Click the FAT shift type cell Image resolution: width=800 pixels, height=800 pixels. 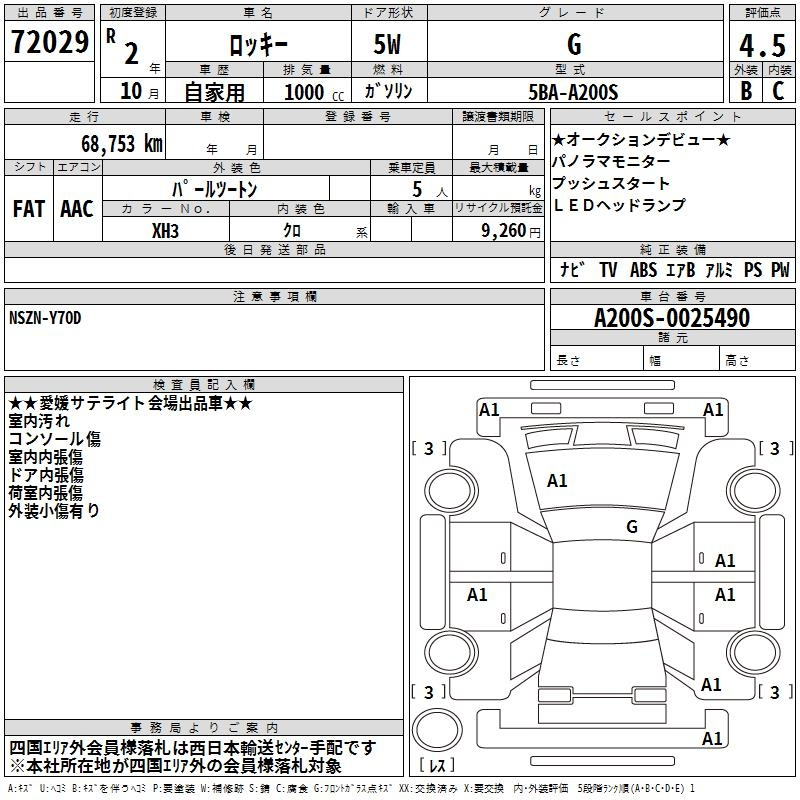[29, 208]
